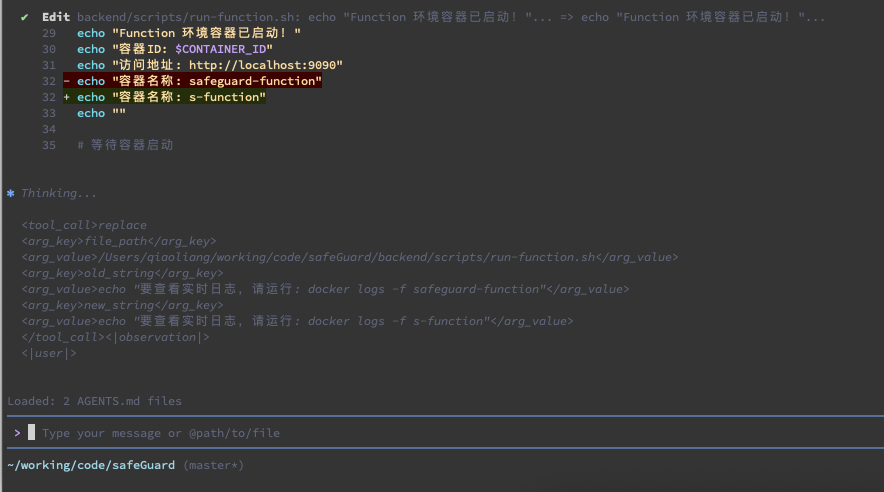884x492 pixels.
Task: Click the 'Loaded: 2 AGENTS.md files' message
Action: 95,401
